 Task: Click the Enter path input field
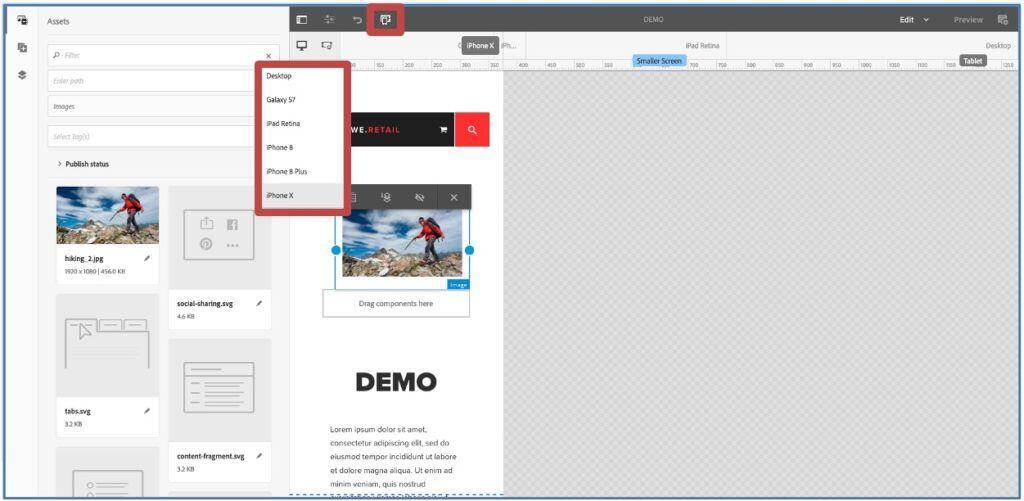[x=163, y=81]
